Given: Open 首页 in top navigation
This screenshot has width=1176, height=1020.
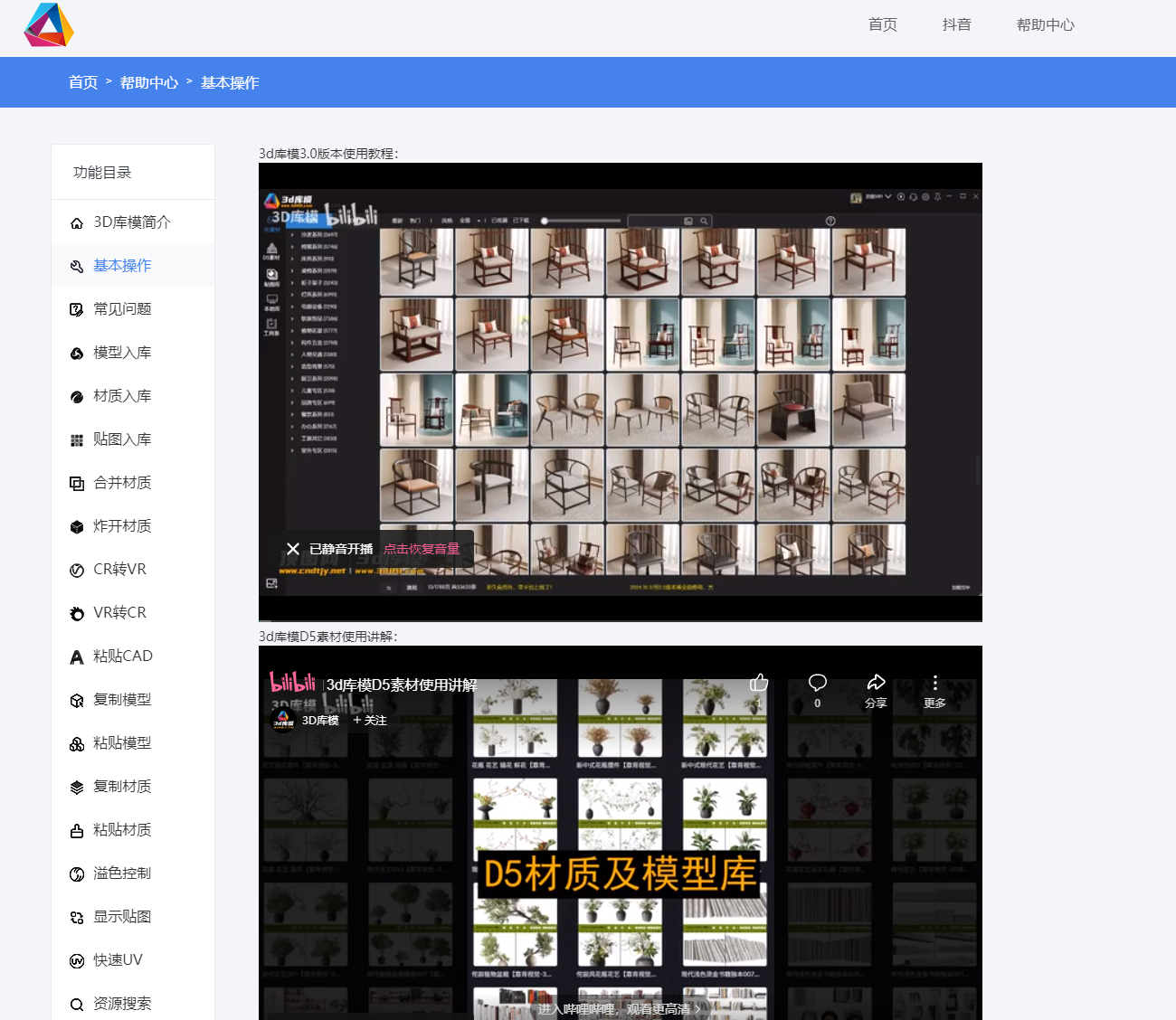Looking at the screenshot, I should tap(883, 24).
